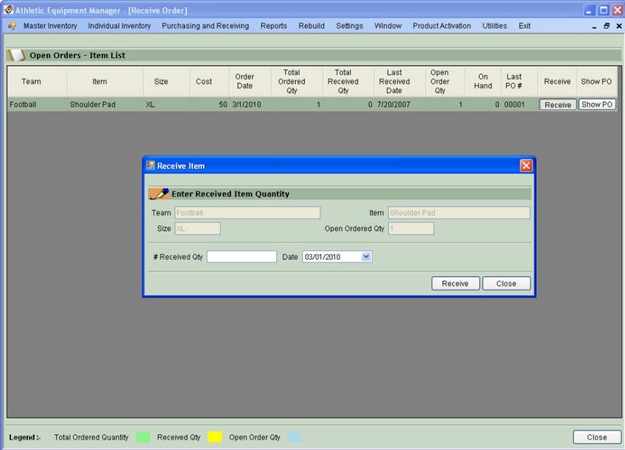
Task: Open the Settings menu
Action: point(349,26)
